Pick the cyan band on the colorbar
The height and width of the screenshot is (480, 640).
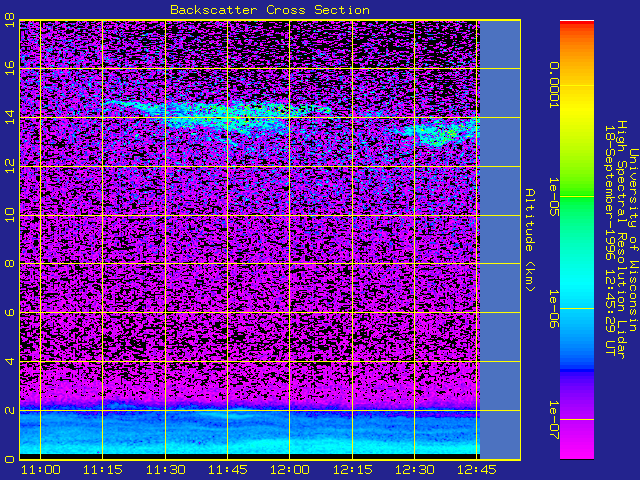[577, 286]
